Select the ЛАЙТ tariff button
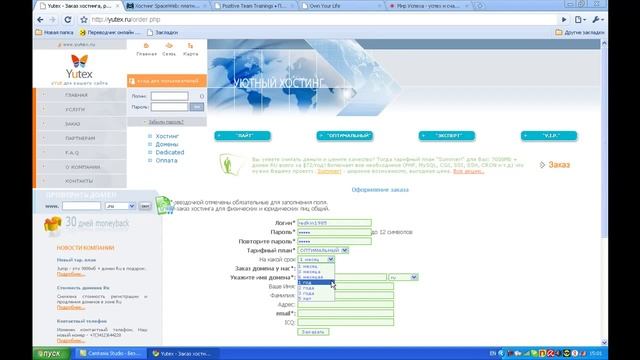Image resolution: width=640 pixels, height=360 pixels. pos(242,136)
